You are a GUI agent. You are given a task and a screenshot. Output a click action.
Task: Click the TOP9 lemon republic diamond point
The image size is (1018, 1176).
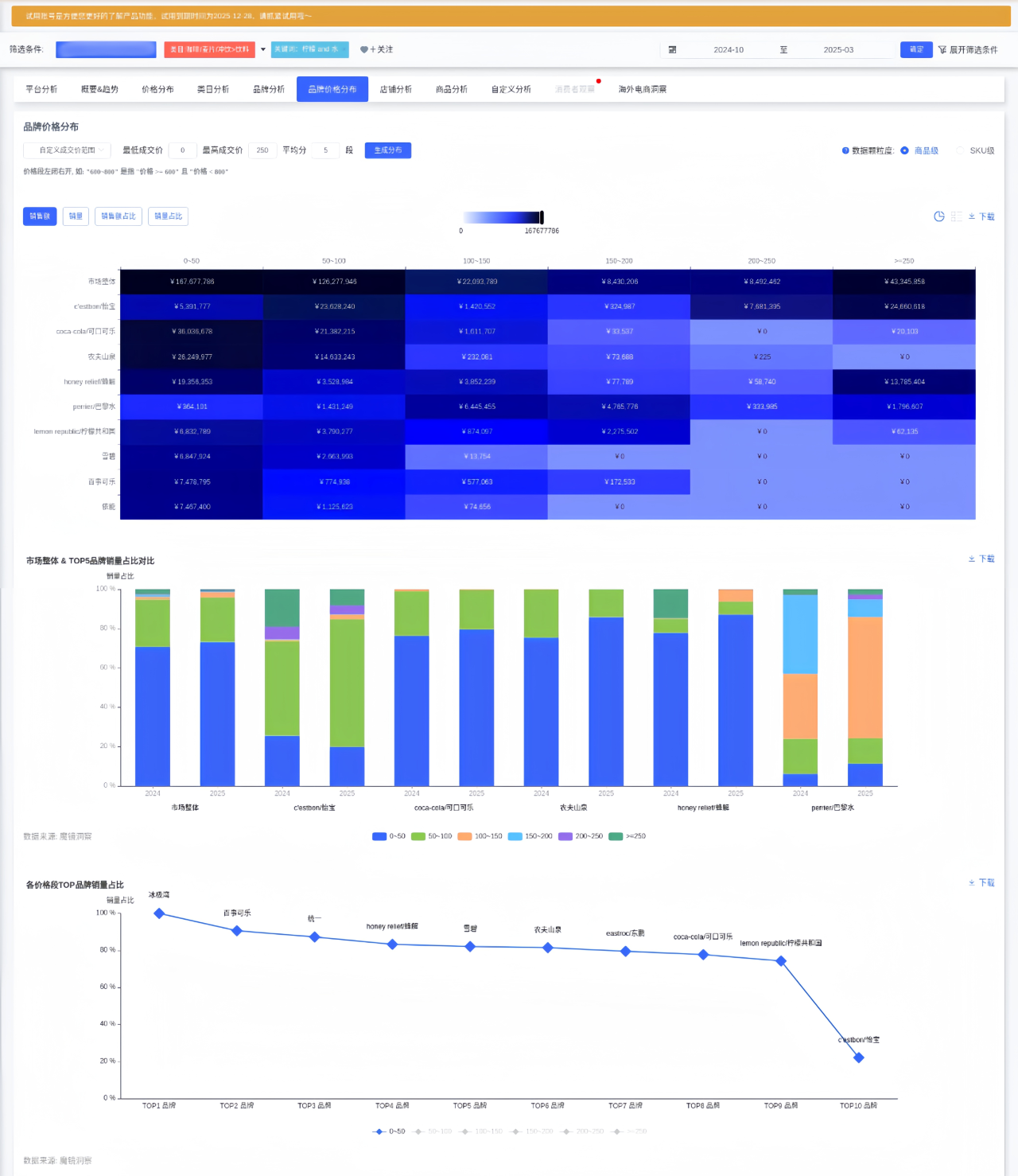coord(781,961)
